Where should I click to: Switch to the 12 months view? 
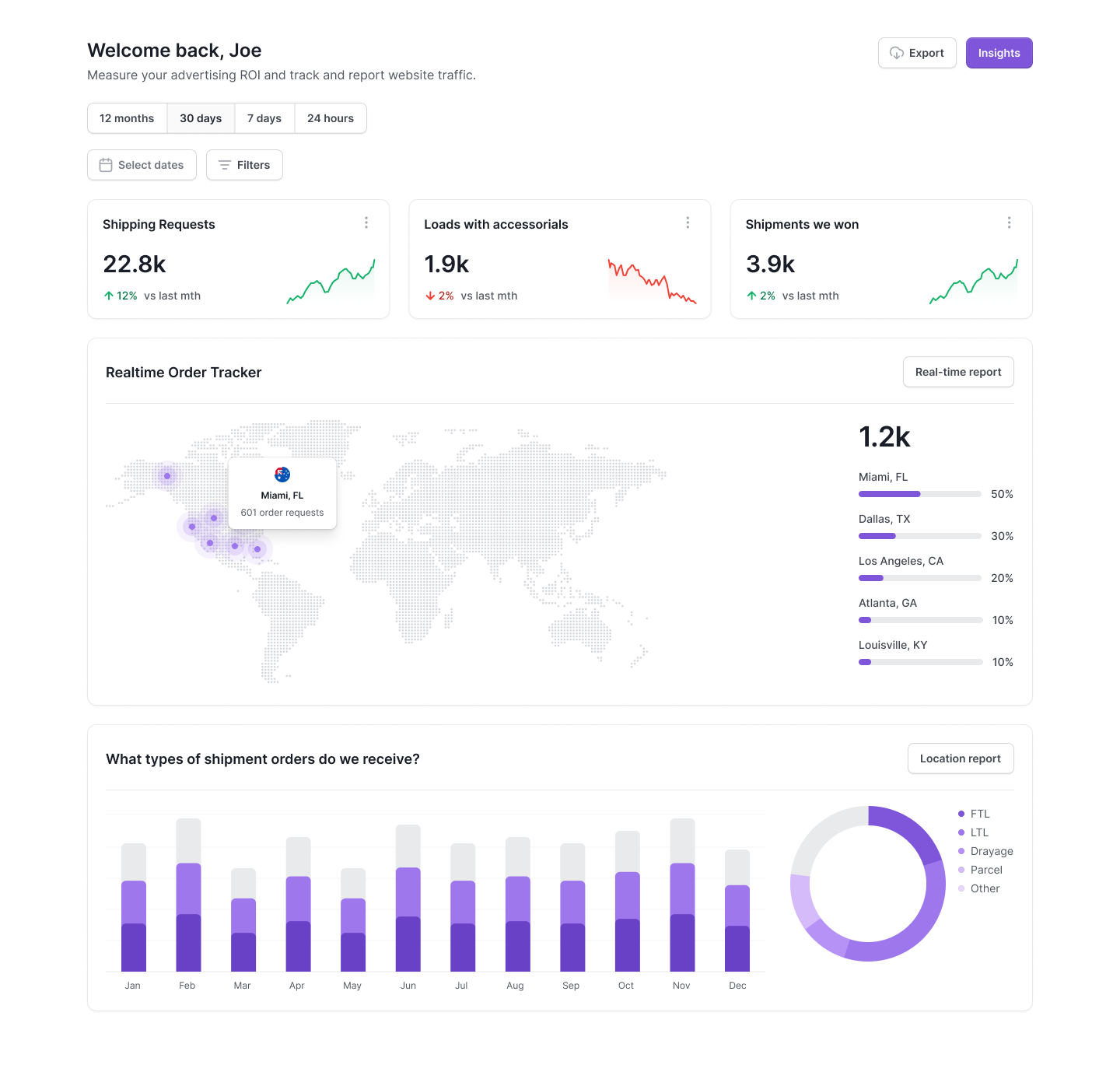click(126, 118)
